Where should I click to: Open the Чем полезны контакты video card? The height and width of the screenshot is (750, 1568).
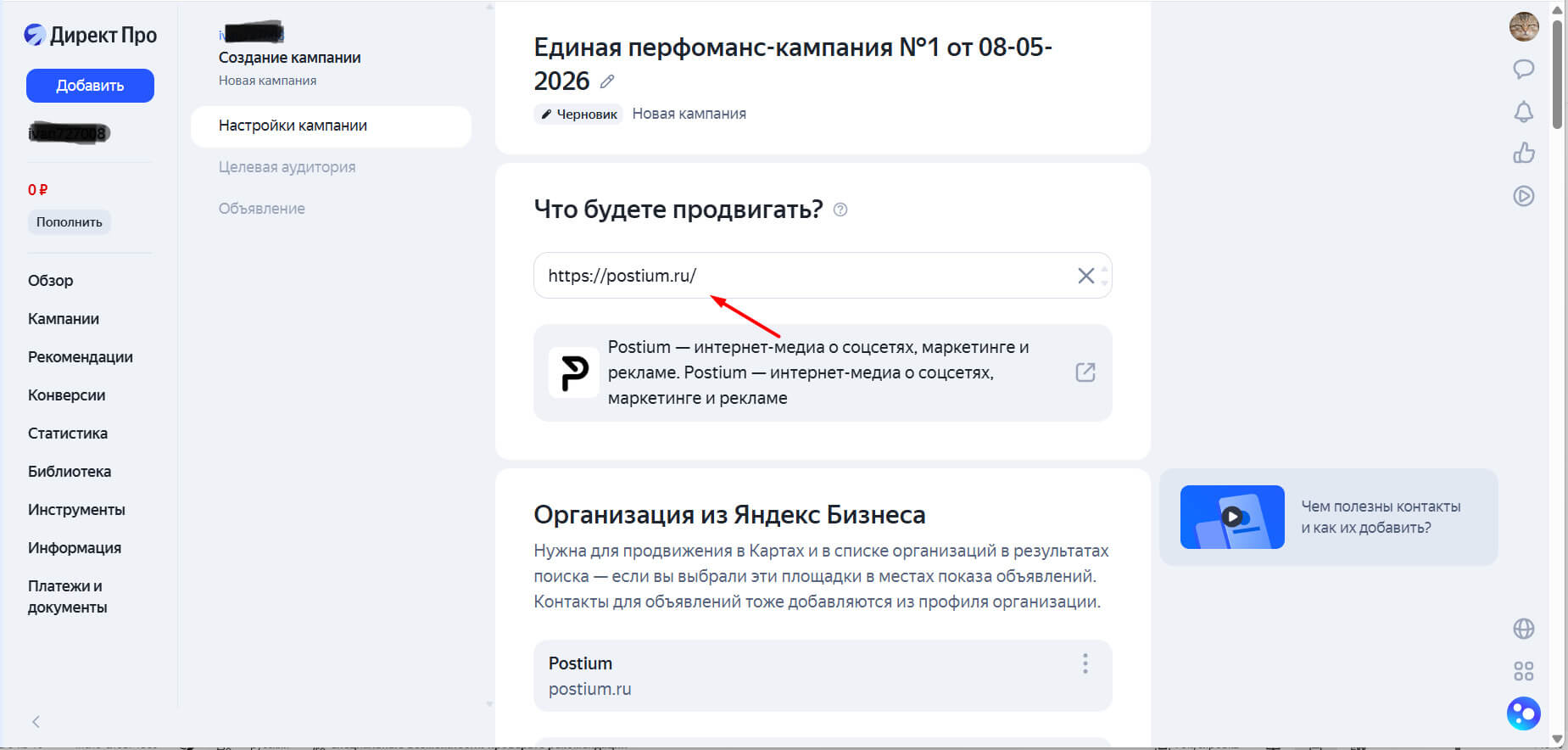point(1329,517)
